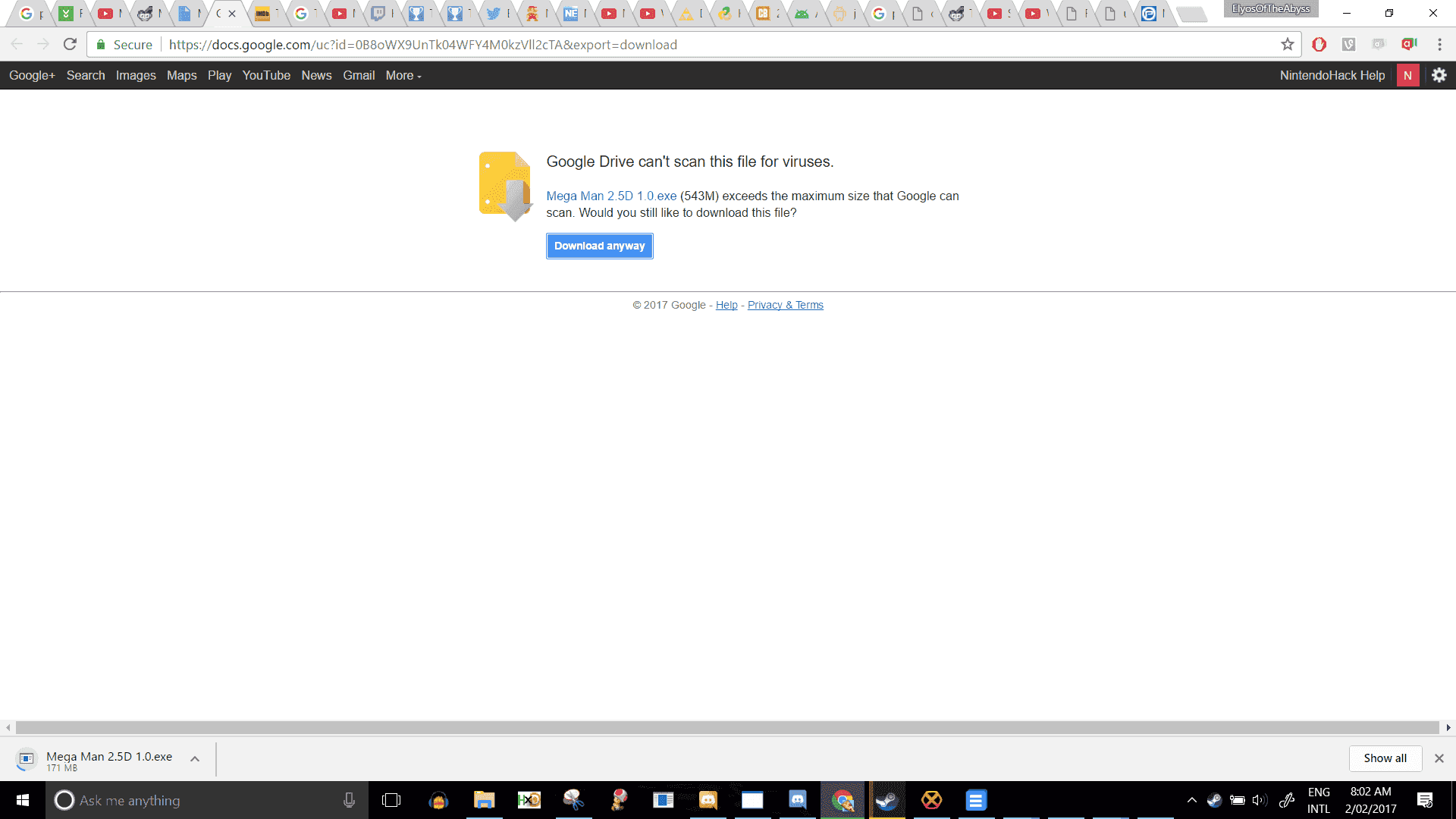Open the blue Google Docs taskbar icon
Image resolution: width=1456 pixels, height=819 pixels.
point(976,800)
